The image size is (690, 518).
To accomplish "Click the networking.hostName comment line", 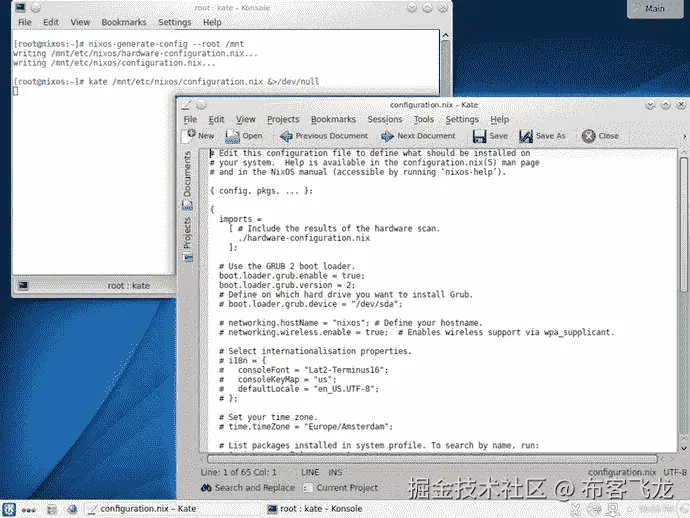I will pyautogui.click(x=351, y=323).
